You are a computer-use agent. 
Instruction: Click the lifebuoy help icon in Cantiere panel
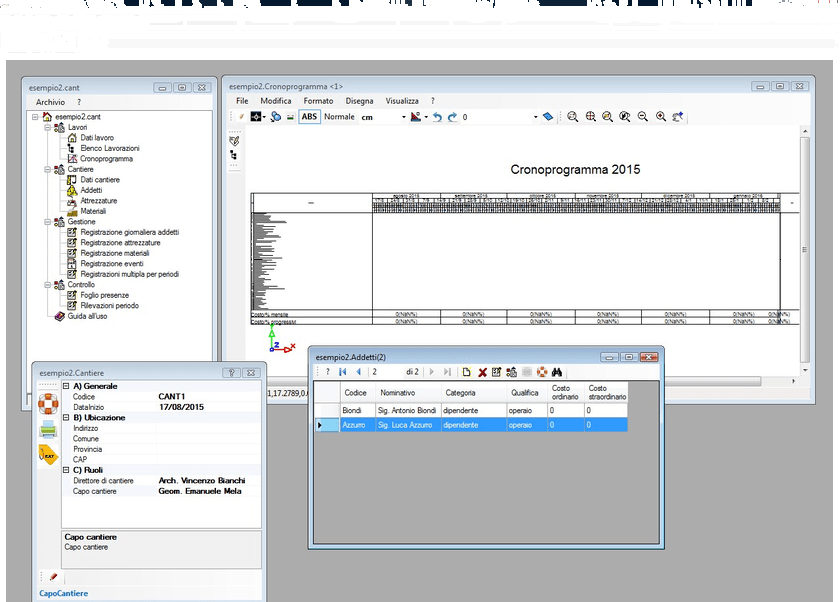48,404
